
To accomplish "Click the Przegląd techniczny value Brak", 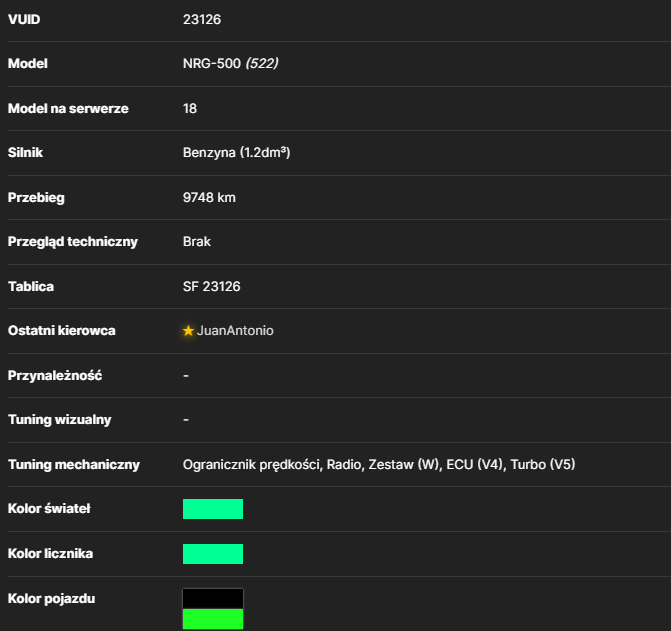I will pos(197,241).
